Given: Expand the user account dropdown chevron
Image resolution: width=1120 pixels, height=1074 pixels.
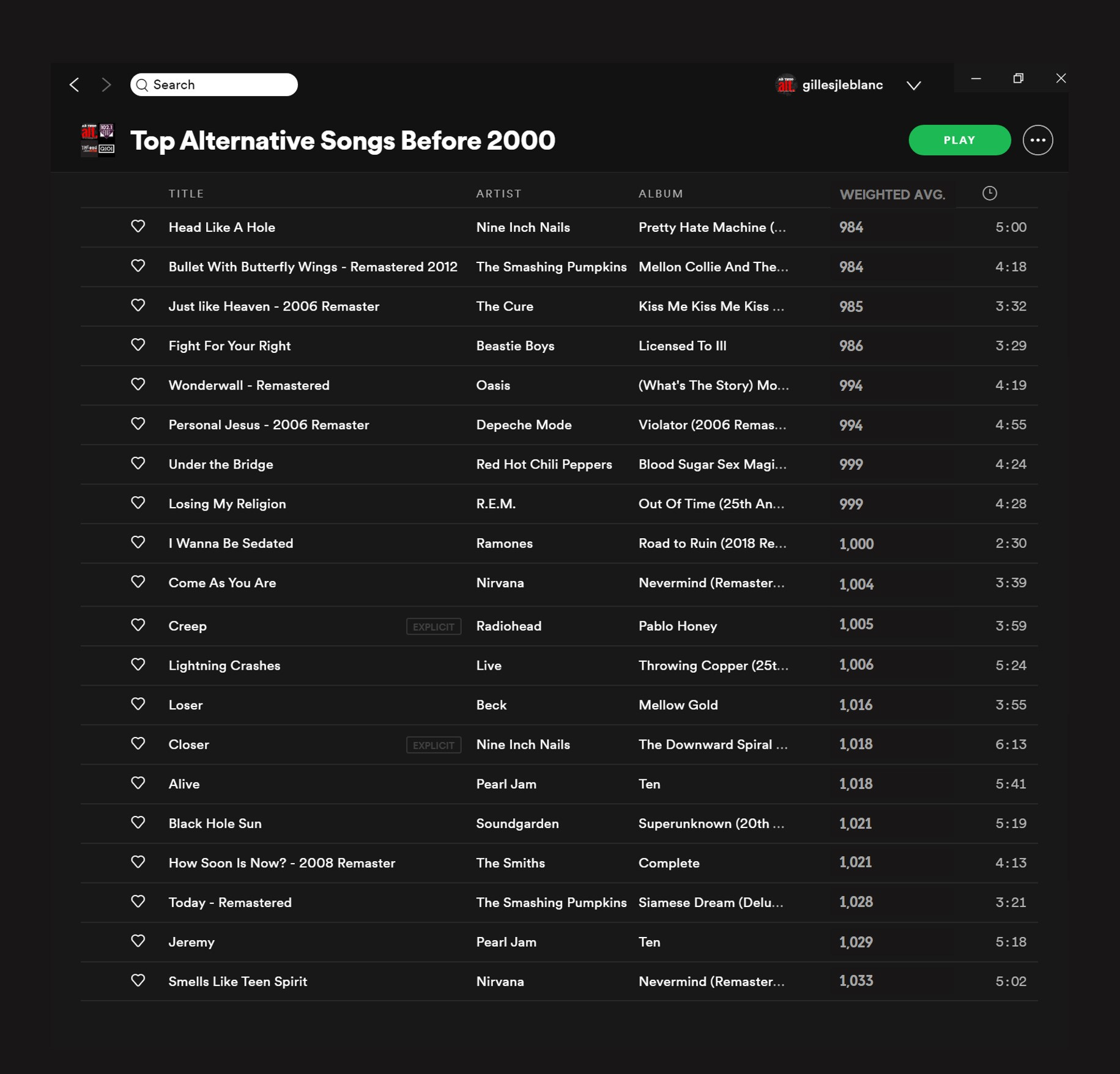Looking at the screenshot, I should tap(914, 86).
